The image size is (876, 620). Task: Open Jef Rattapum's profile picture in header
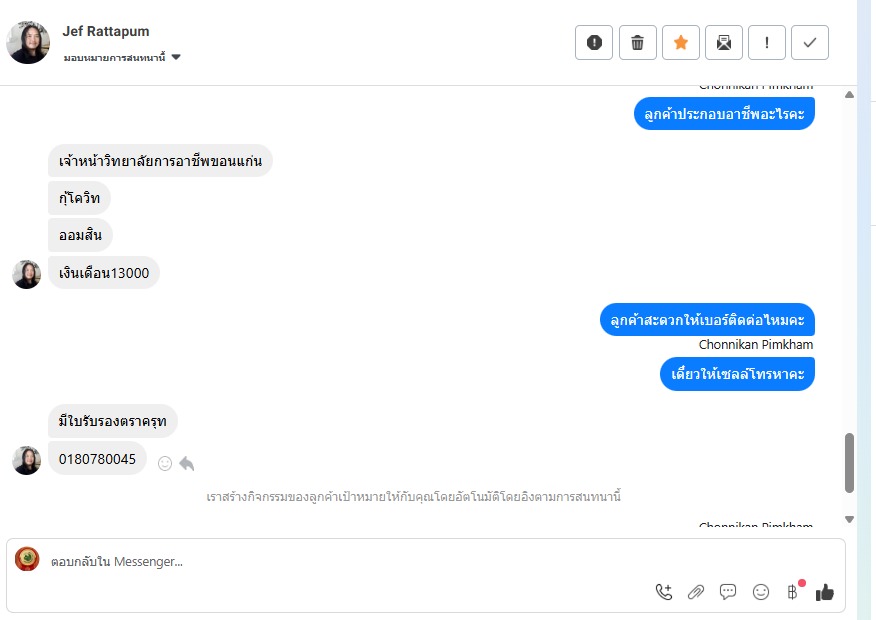click(x=28, y=42)
